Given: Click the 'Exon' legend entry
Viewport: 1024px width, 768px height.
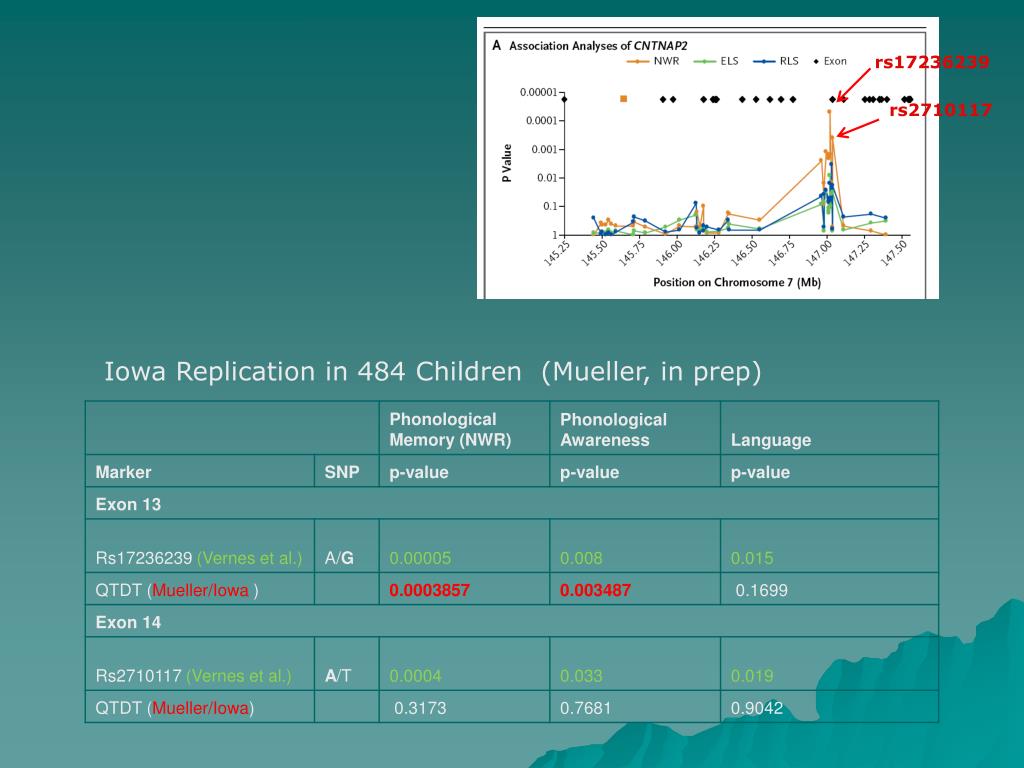Looking at the screenshot, I should [x=830, y=61].
